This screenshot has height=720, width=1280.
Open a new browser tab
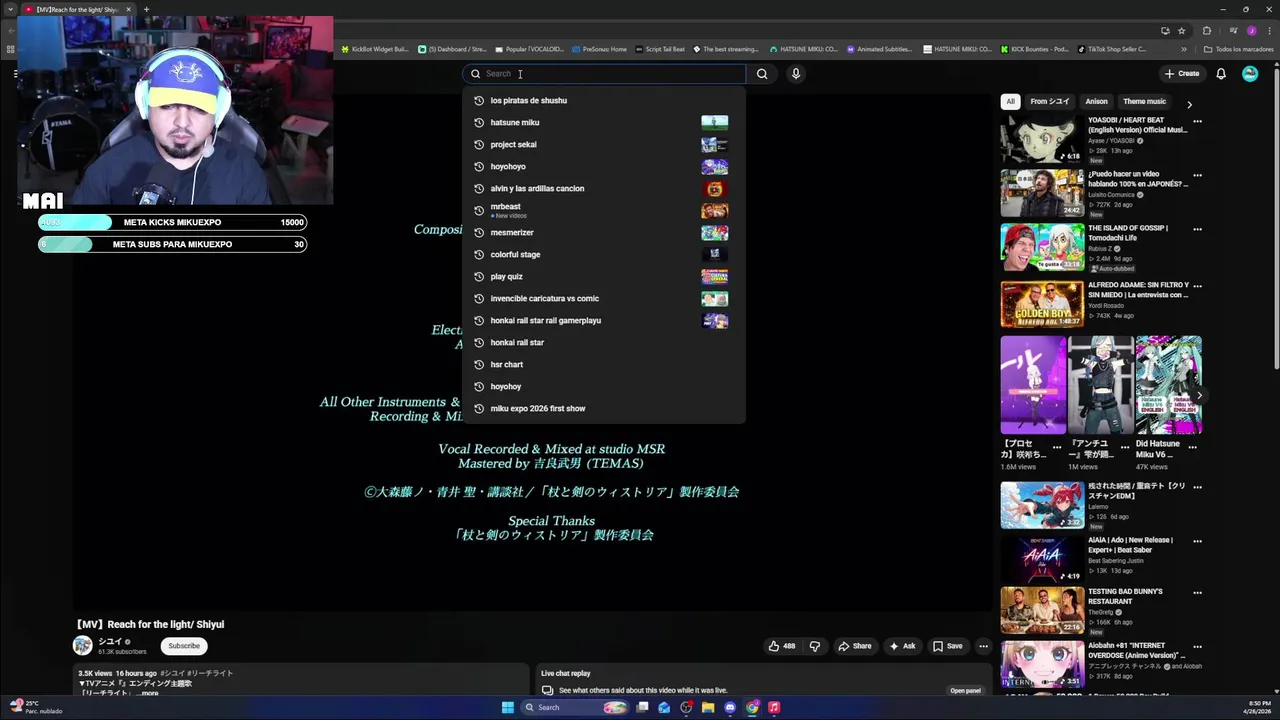coord(146,9)
